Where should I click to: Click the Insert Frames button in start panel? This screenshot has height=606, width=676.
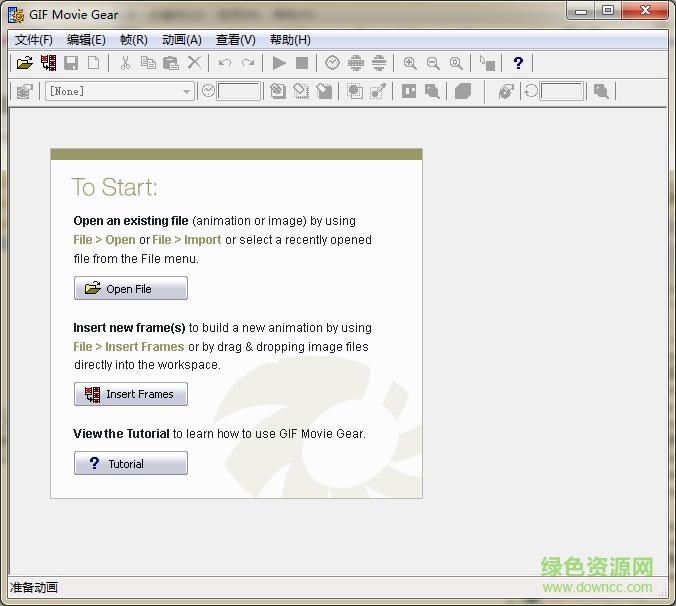point(131,394)
